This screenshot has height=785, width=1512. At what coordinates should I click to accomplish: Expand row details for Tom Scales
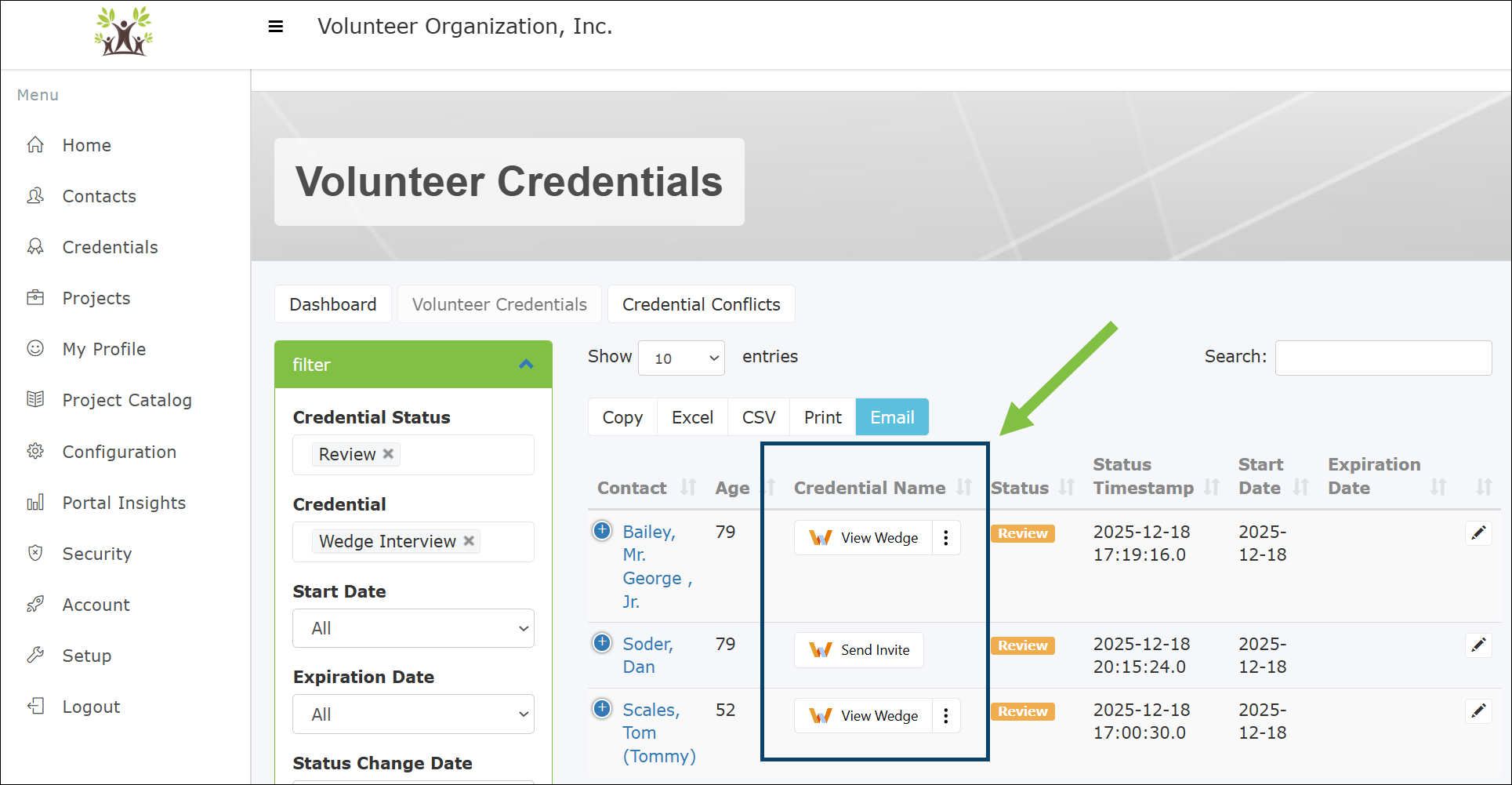tap(602, 709)
